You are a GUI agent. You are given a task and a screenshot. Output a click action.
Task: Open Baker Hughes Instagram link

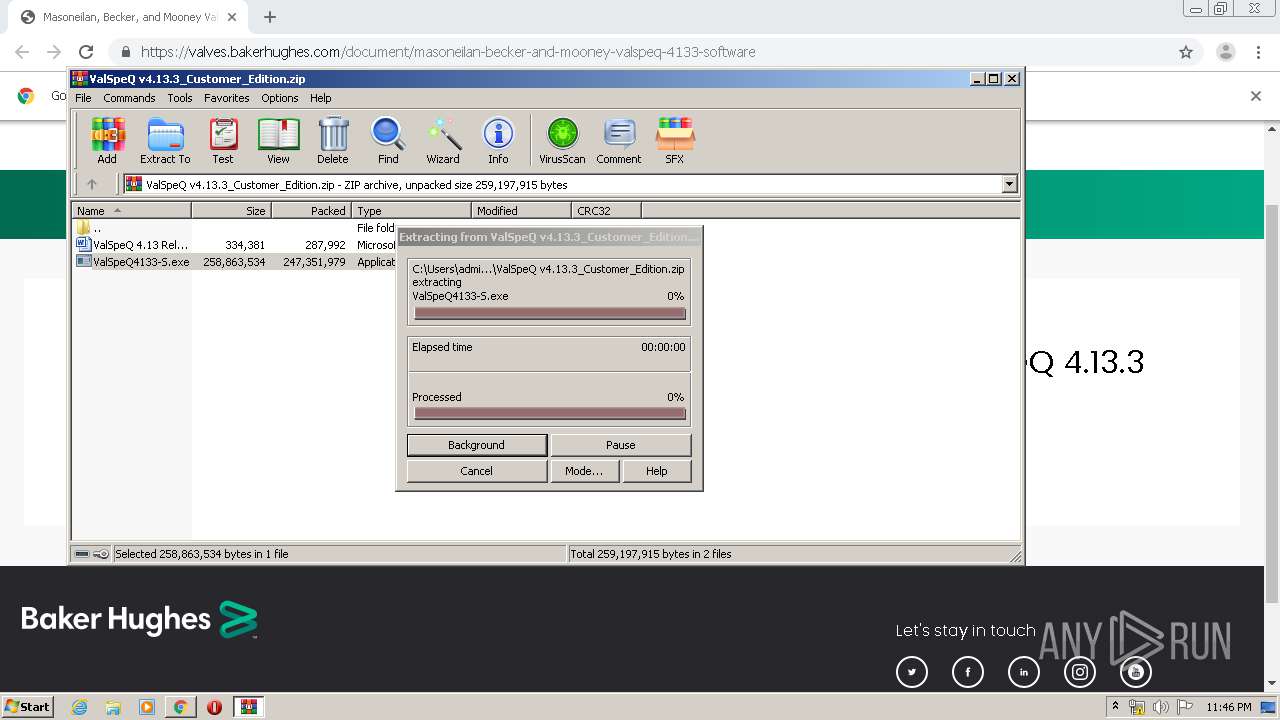1080,673
